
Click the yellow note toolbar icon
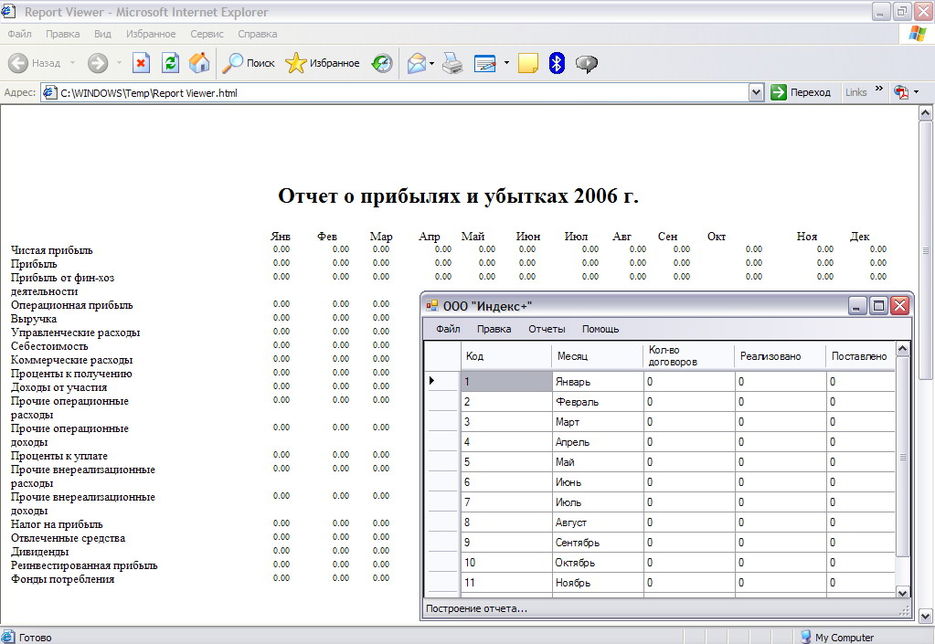pyautogui.click(x=528, y=63)
